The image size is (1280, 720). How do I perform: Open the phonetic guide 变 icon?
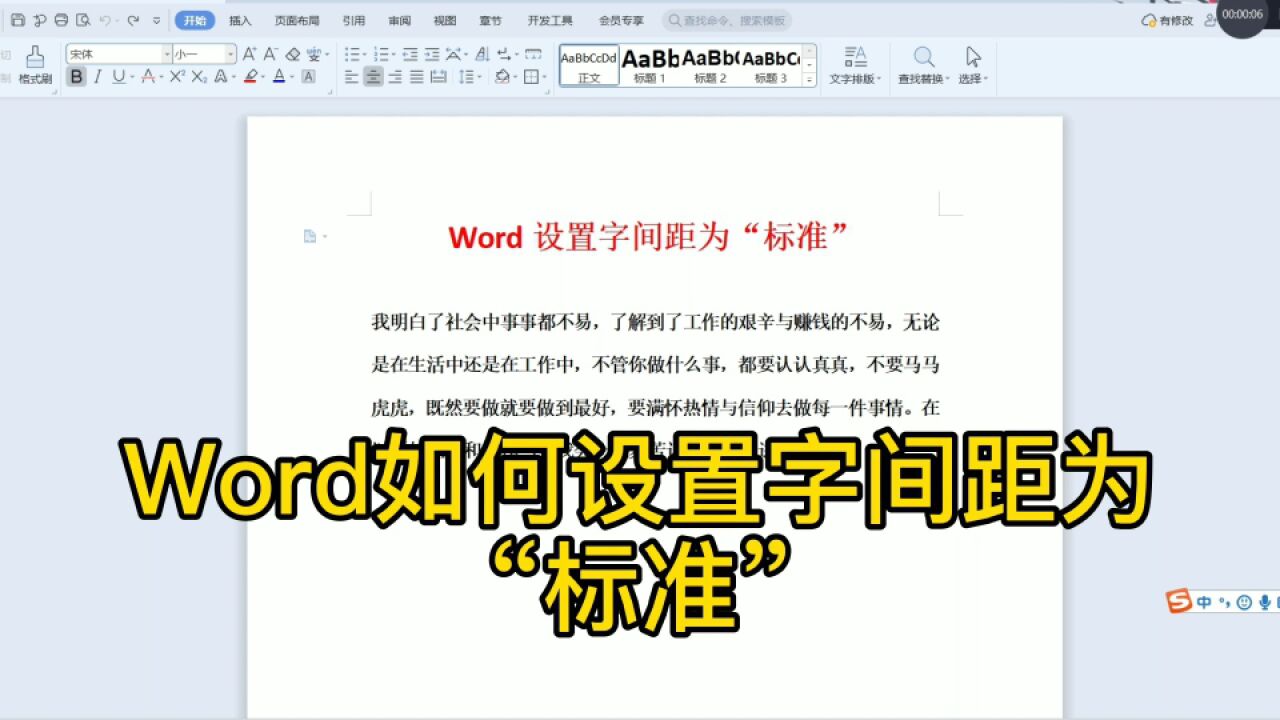point(316,54)
